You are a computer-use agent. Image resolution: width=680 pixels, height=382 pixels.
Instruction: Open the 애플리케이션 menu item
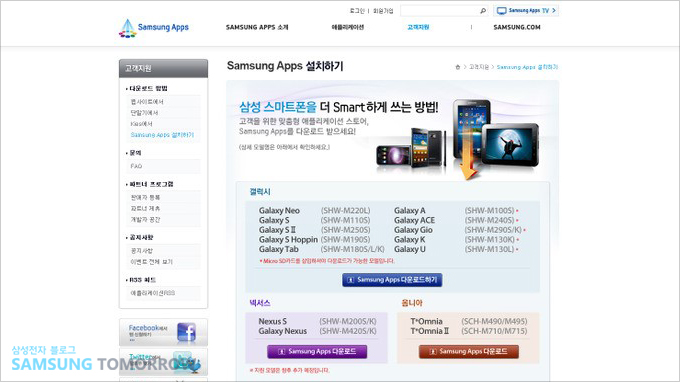pos(347,27)
